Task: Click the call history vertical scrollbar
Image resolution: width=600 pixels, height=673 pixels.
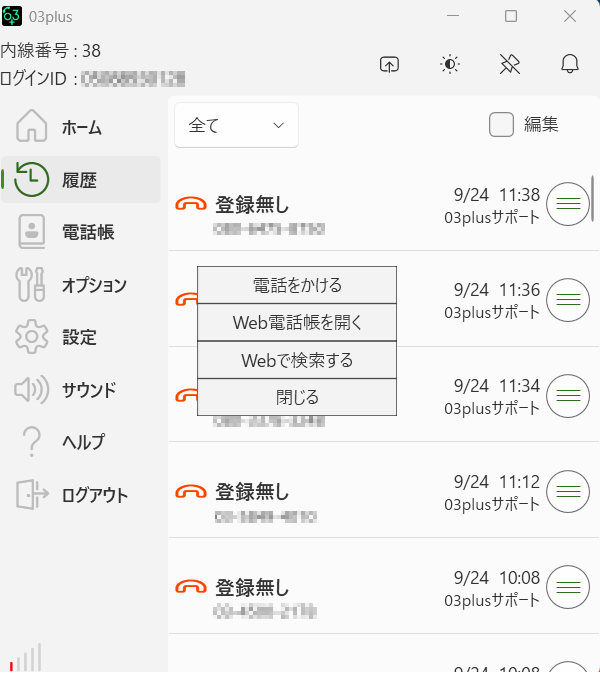Action: [x=593, y=196]
